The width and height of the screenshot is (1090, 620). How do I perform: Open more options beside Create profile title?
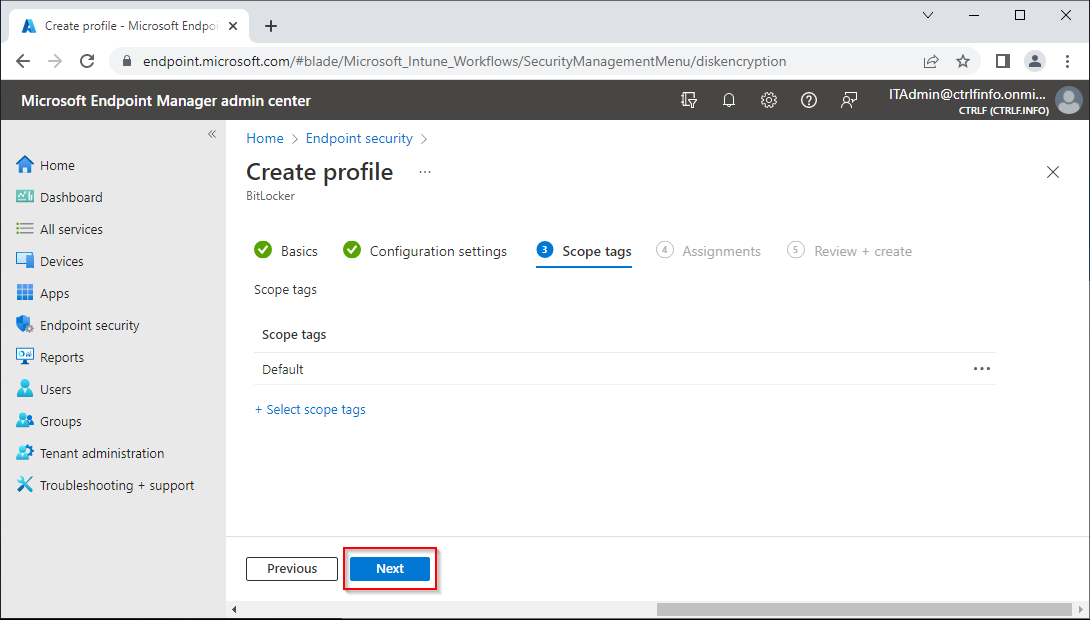pos(425,172)
